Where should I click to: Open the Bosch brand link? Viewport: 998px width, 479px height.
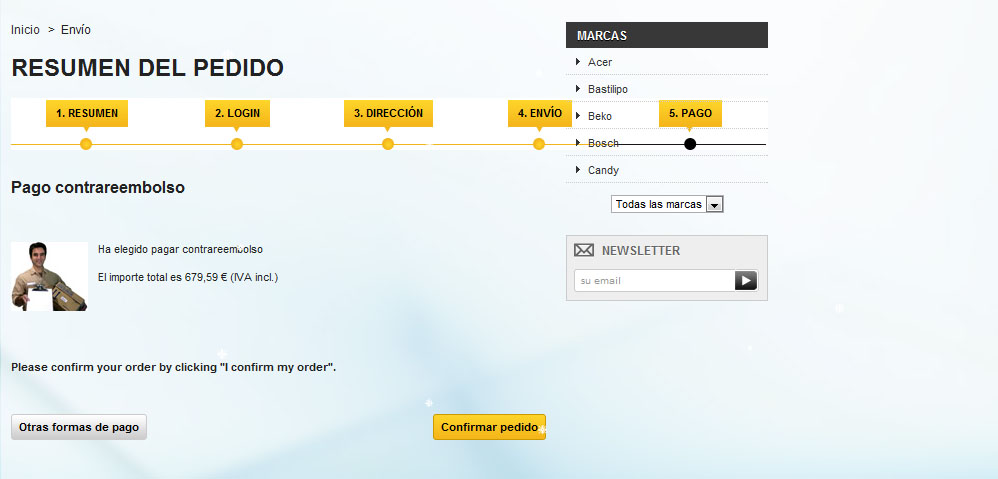(603, 143)
